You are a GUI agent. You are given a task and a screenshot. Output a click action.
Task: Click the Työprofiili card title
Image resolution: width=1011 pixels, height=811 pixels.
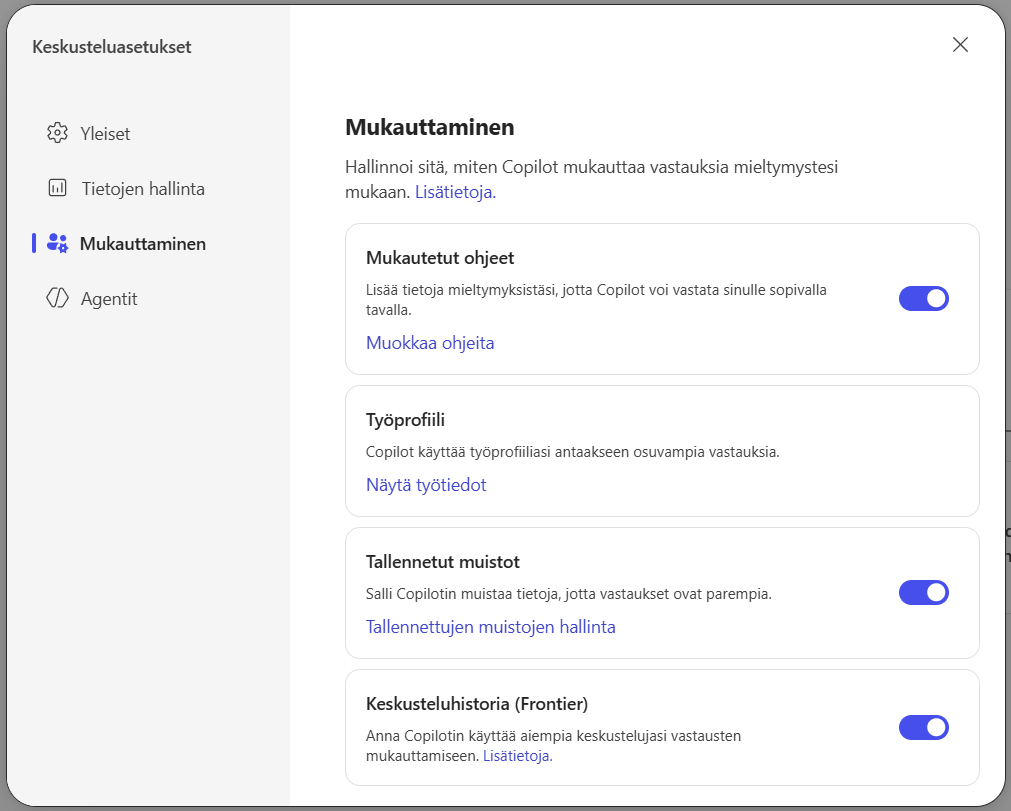(404, 420)
